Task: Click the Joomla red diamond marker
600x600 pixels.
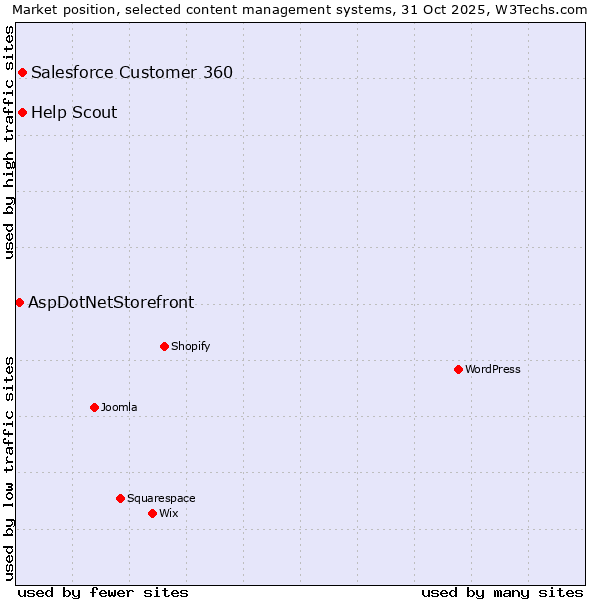Action: tap(94, 407)
